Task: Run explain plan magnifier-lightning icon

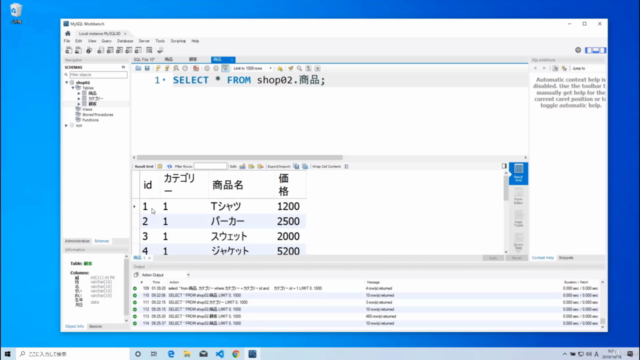Action: click(176, 68)
